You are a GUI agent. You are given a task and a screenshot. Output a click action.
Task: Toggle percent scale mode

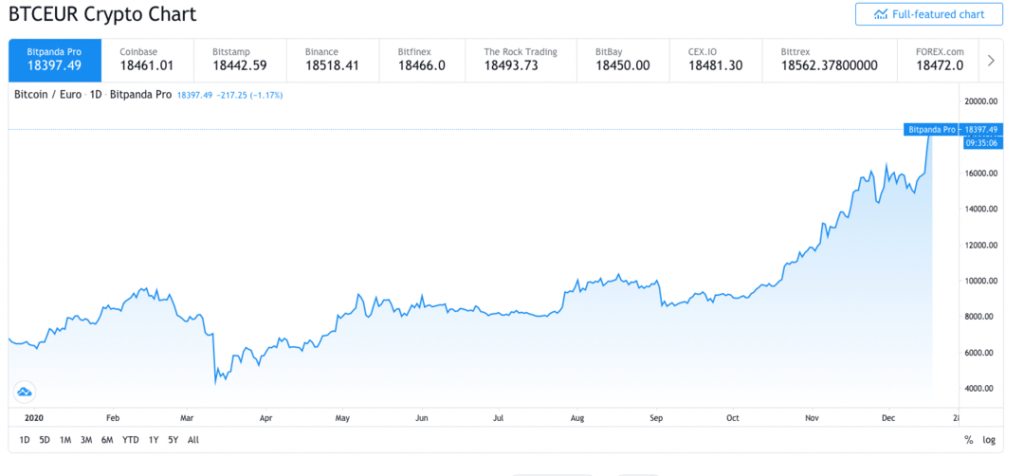[968, 440]
